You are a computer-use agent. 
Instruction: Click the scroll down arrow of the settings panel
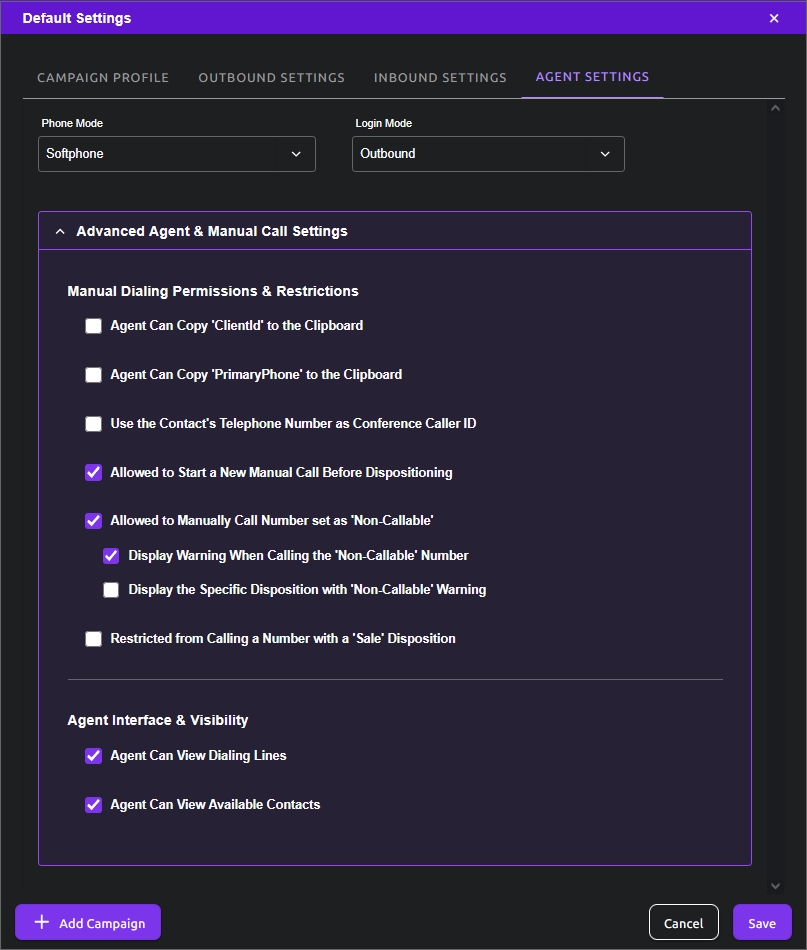coord(775,886)
